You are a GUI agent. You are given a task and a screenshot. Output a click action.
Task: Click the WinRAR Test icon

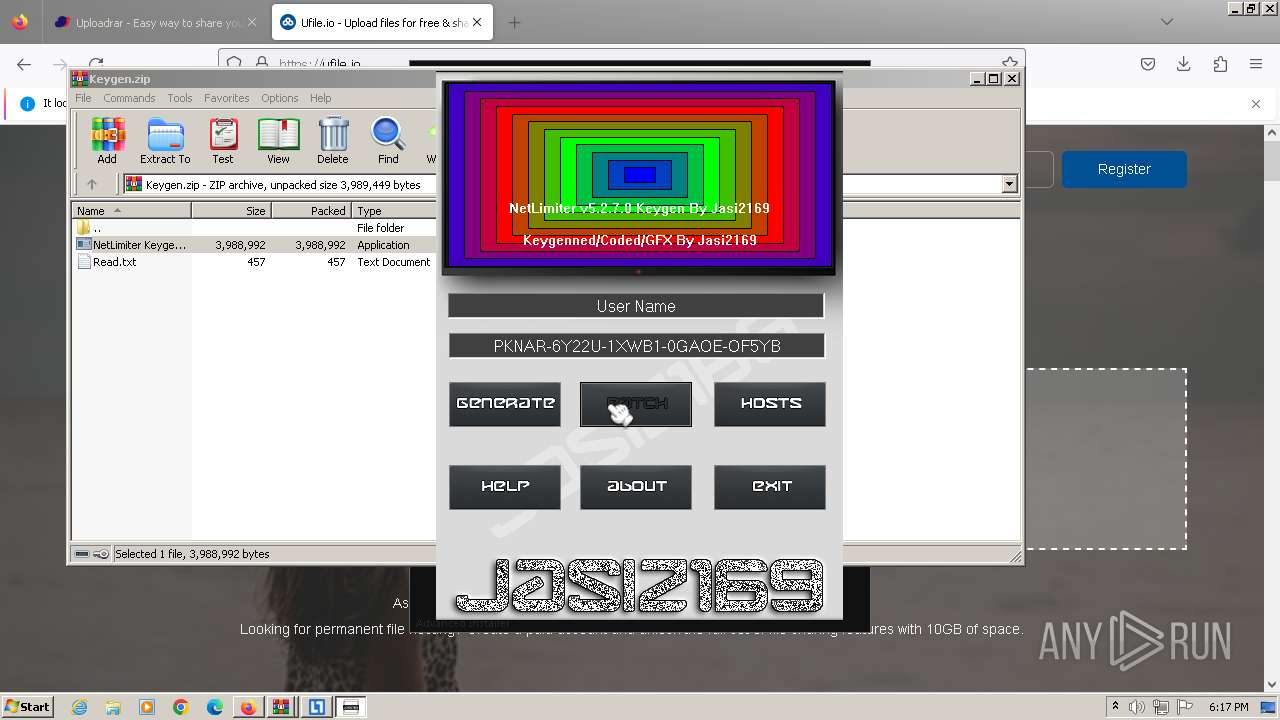pyautogui.click(x=223, y=140)
